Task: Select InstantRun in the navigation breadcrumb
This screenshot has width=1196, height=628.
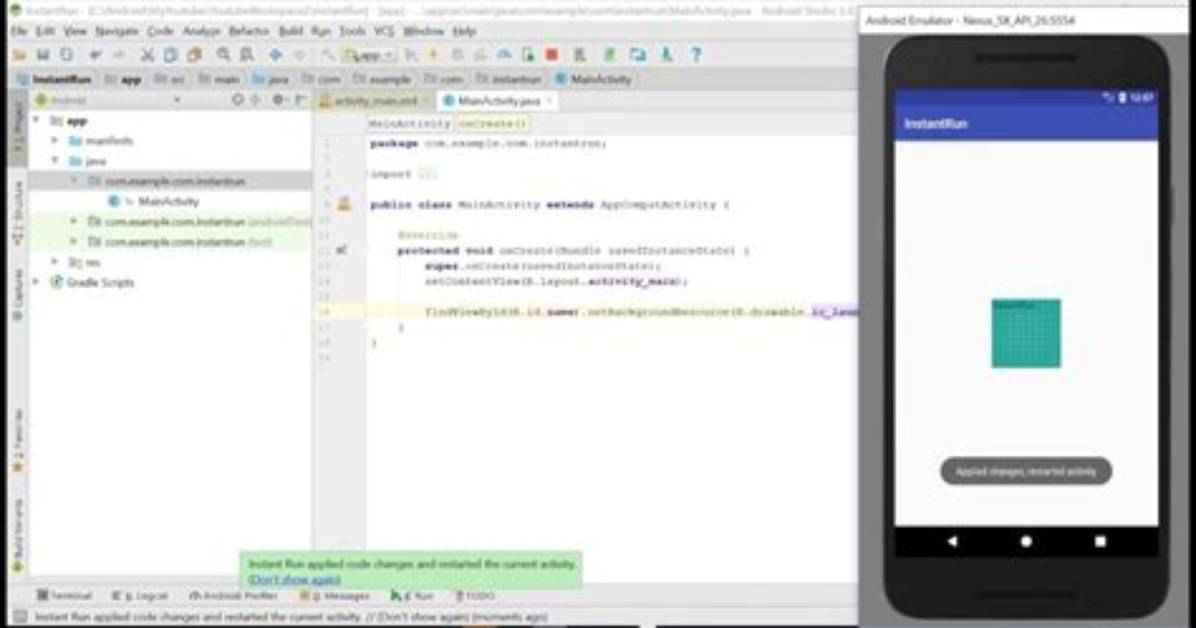Action: [54, 79]
